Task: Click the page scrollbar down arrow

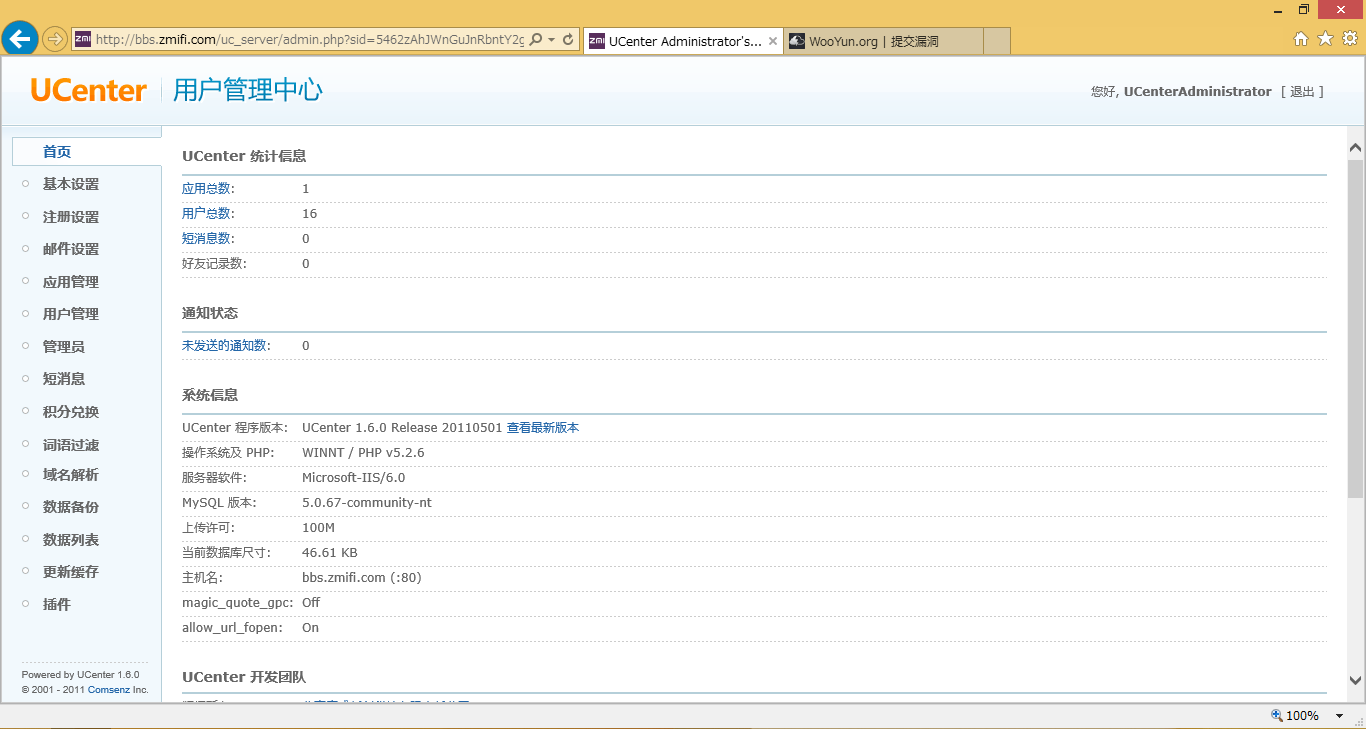Action: click(1356, 680)
